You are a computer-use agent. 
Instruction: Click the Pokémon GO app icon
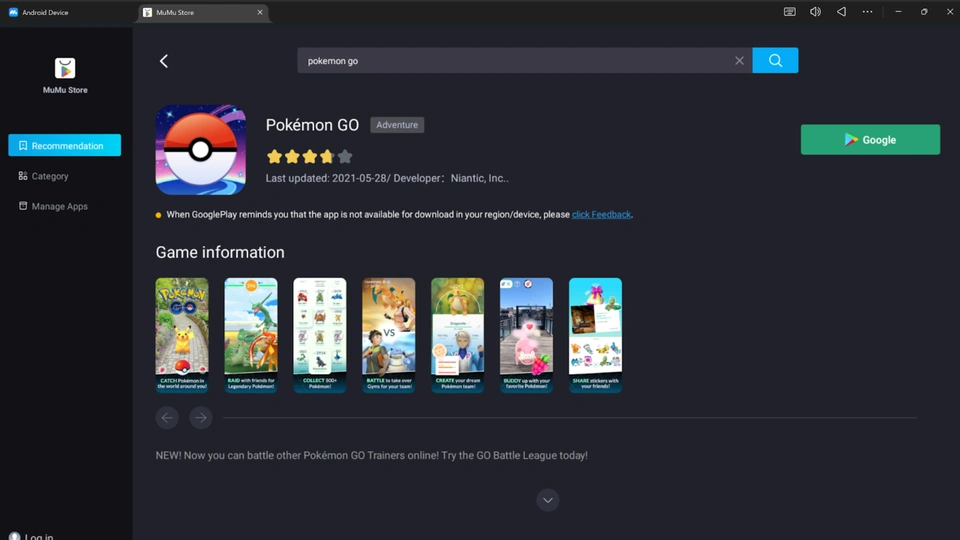click(x=201, y=150)
